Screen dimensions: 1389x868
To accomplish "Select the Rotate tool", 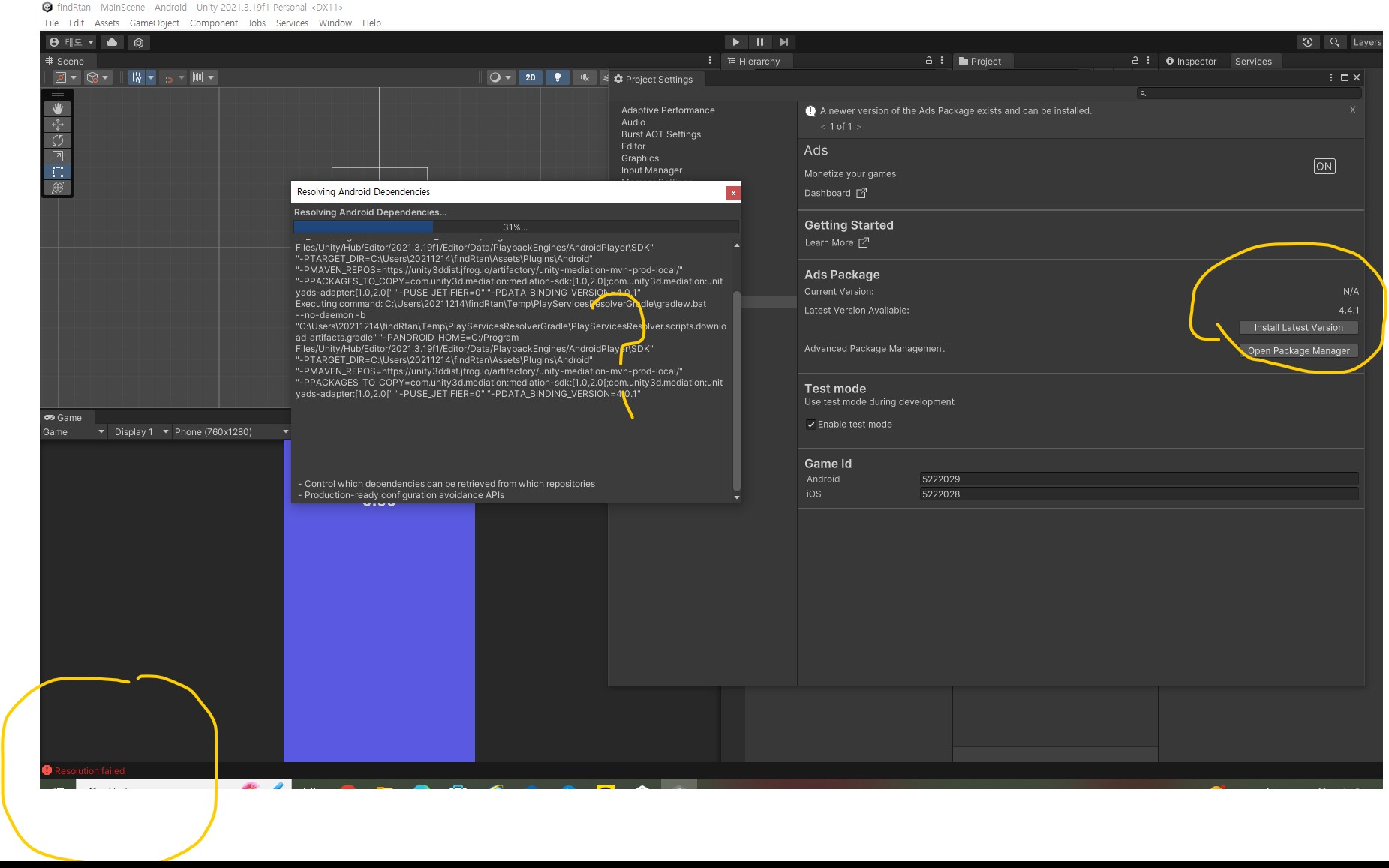I will [x=58, y=140].
